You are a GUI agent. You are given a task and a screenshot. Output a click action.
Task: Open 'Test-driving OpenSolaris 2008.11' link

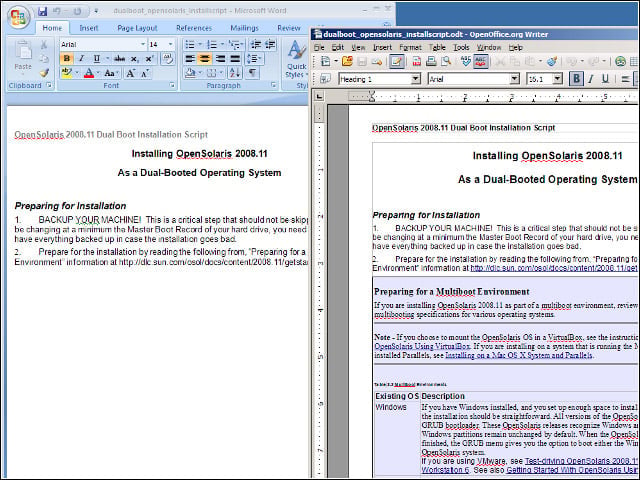pos(581,461)
